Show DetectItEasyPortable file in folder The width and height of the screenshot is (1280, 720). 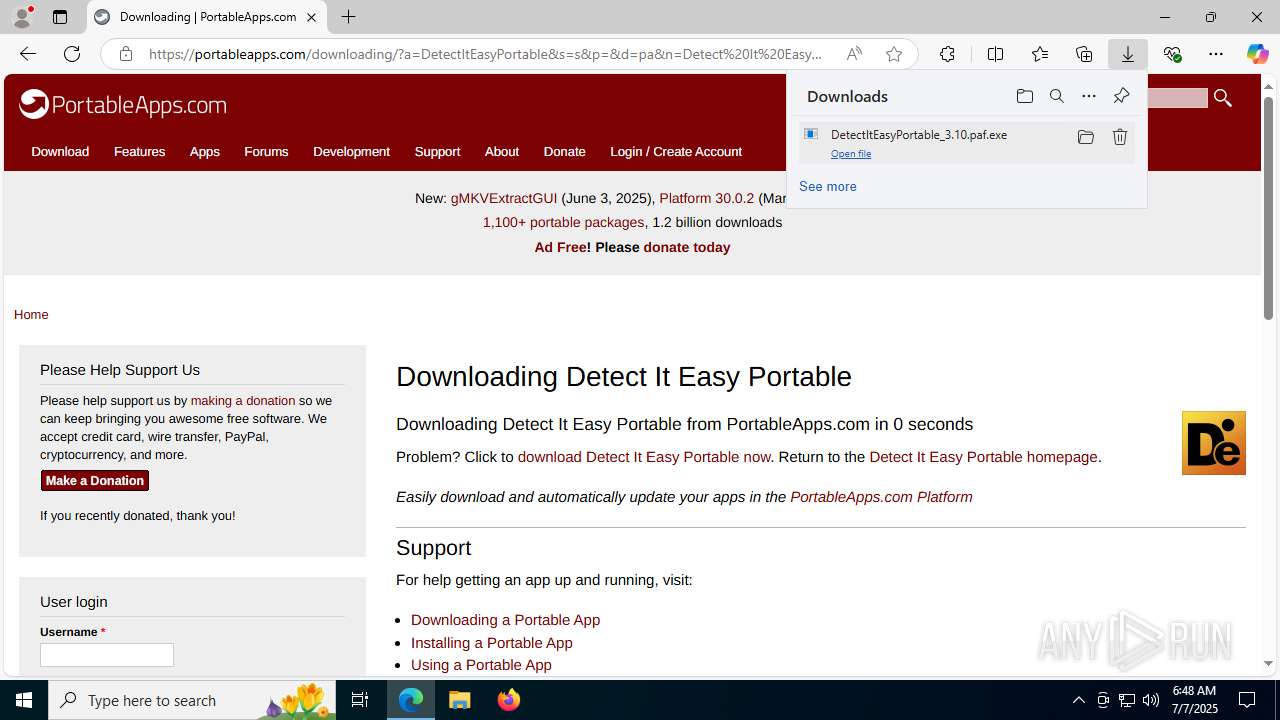point(1085,137)
